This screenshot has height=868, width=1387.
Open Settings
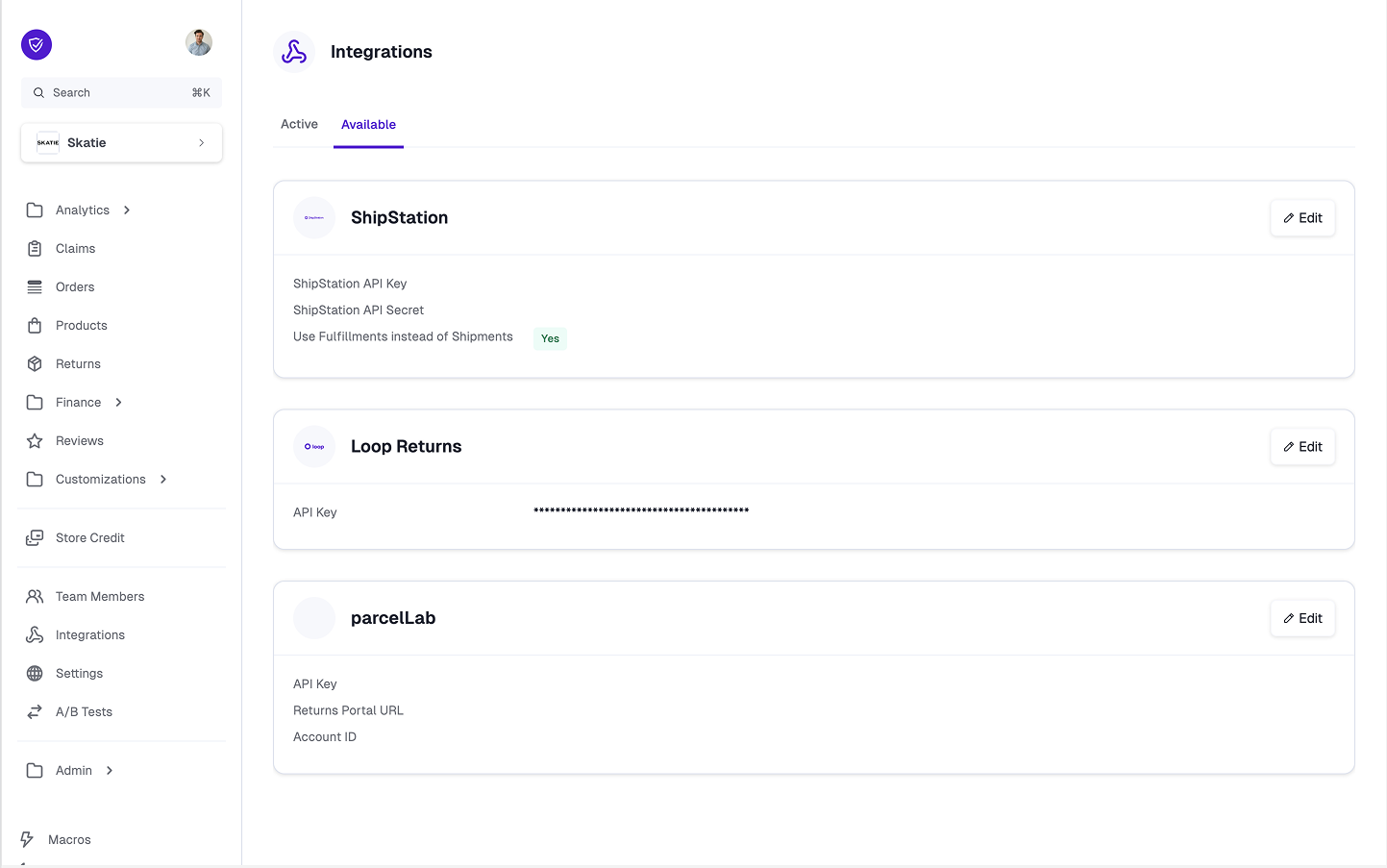coord(79,673)
